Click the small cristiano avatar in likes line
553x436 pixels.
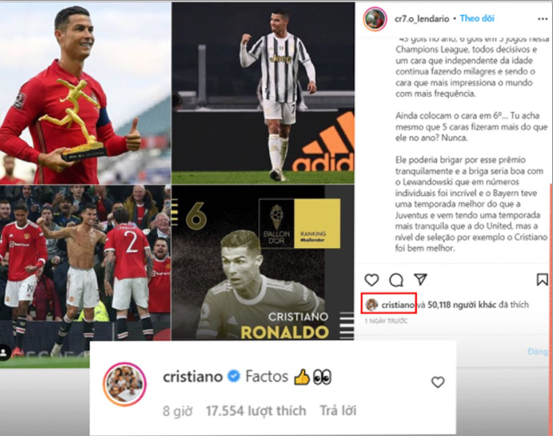pyautogui.click(x=372, y=304)
